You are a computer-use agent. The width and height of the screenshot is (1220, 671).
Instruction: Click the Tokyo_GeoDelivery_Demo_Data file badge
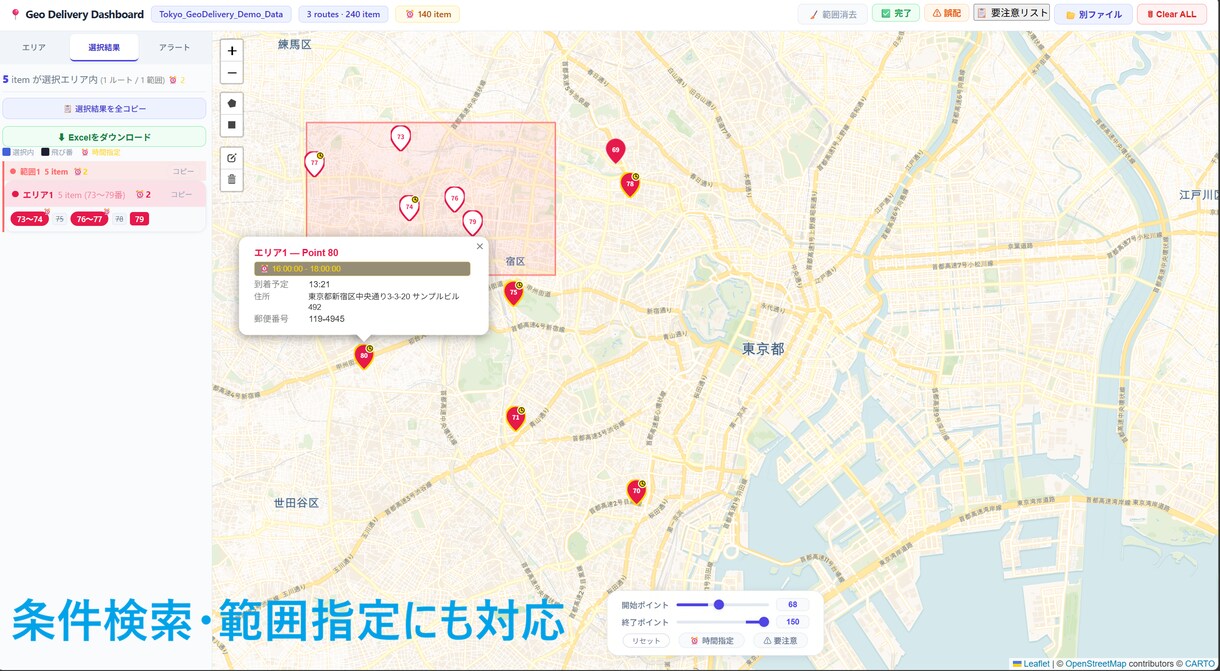[221, 14]
